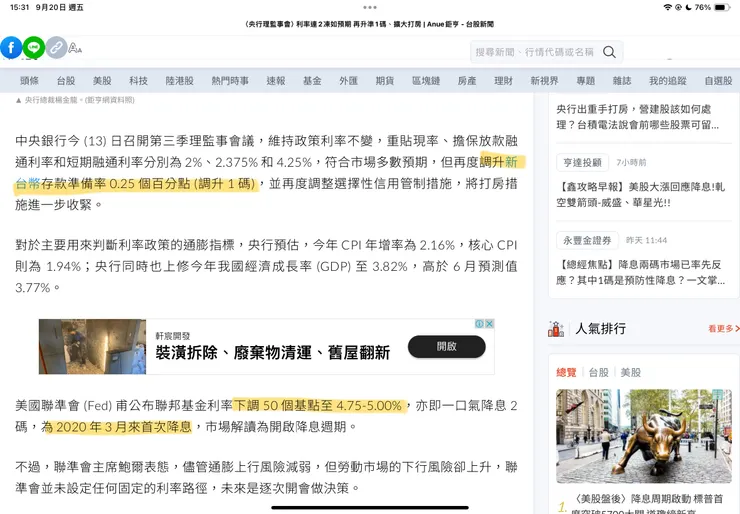Tap the page title at top
The width and height of the screenshot is (740, 514).
click(x=370, y=24)
